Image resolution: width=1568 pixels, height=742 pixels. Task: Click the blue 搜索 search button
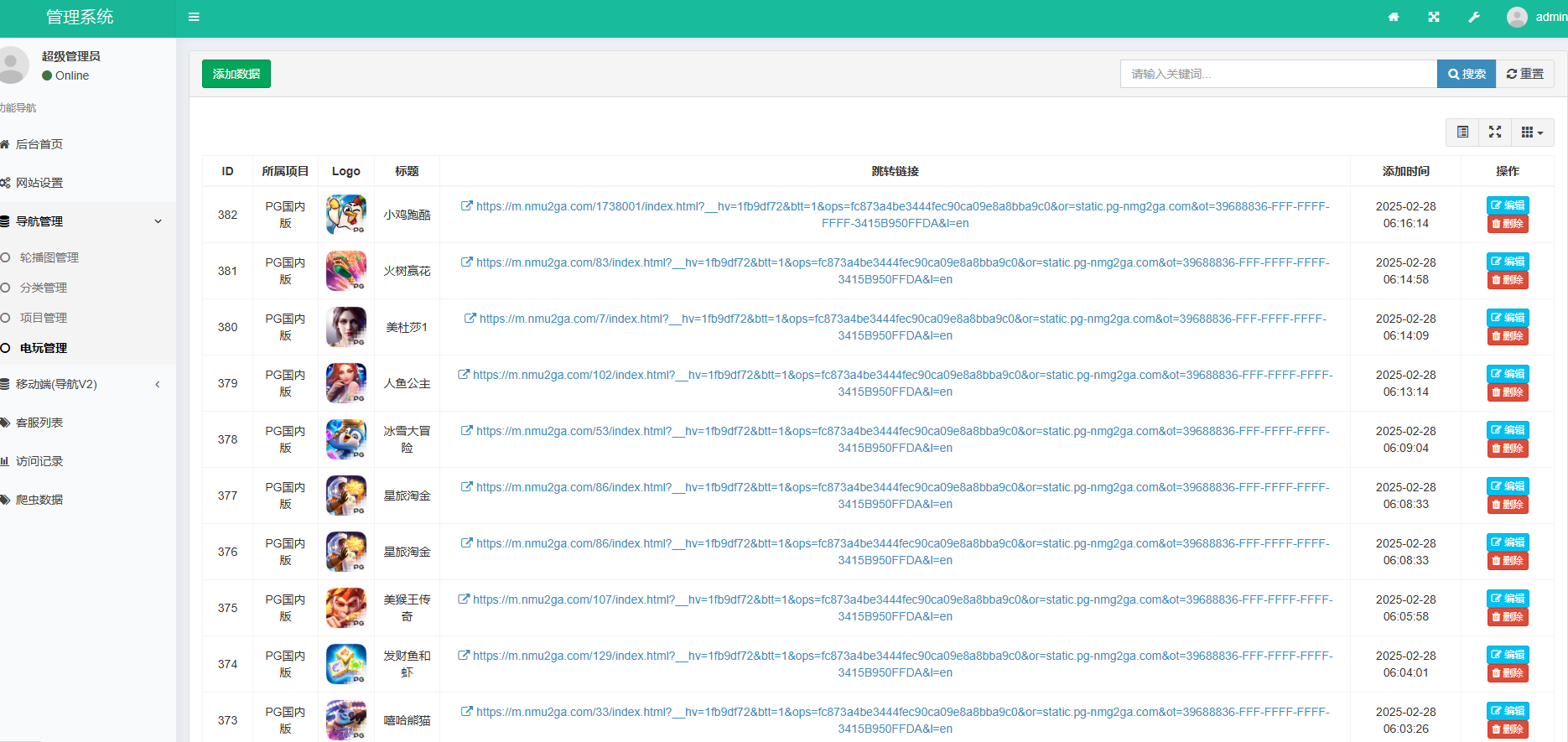[x=1467, y=74]
